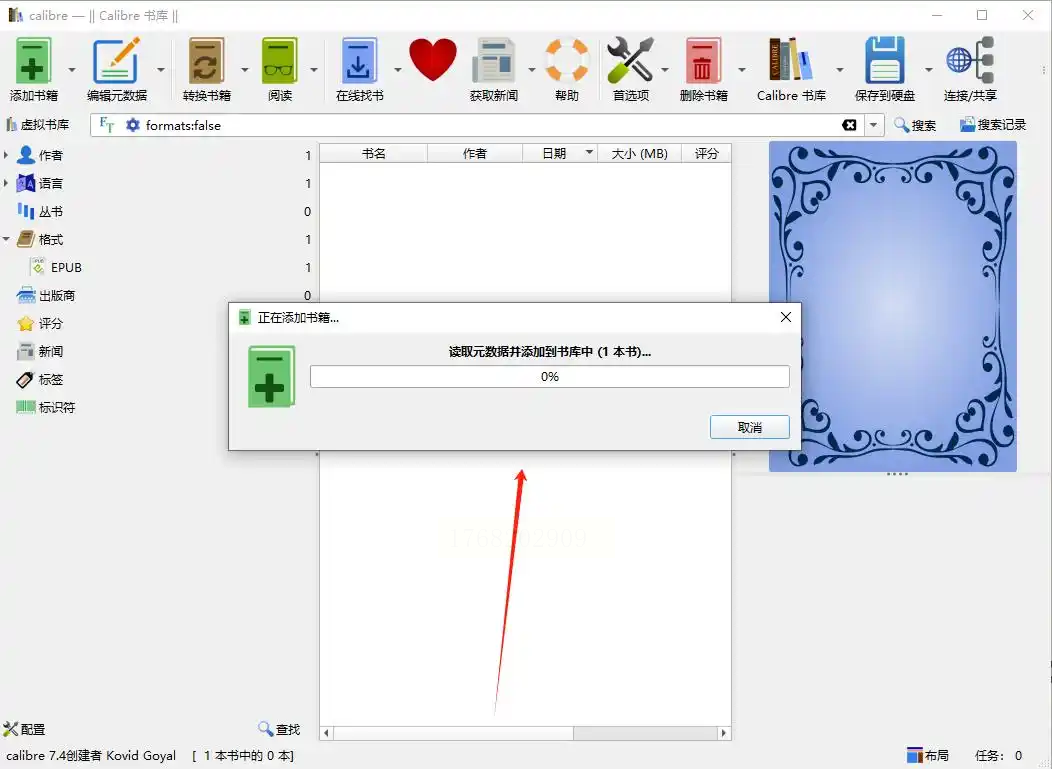Open the Edit metadata (编辑元数据) tool
The height and width of the screenshot is (769, 1052).
coord(116,61)
